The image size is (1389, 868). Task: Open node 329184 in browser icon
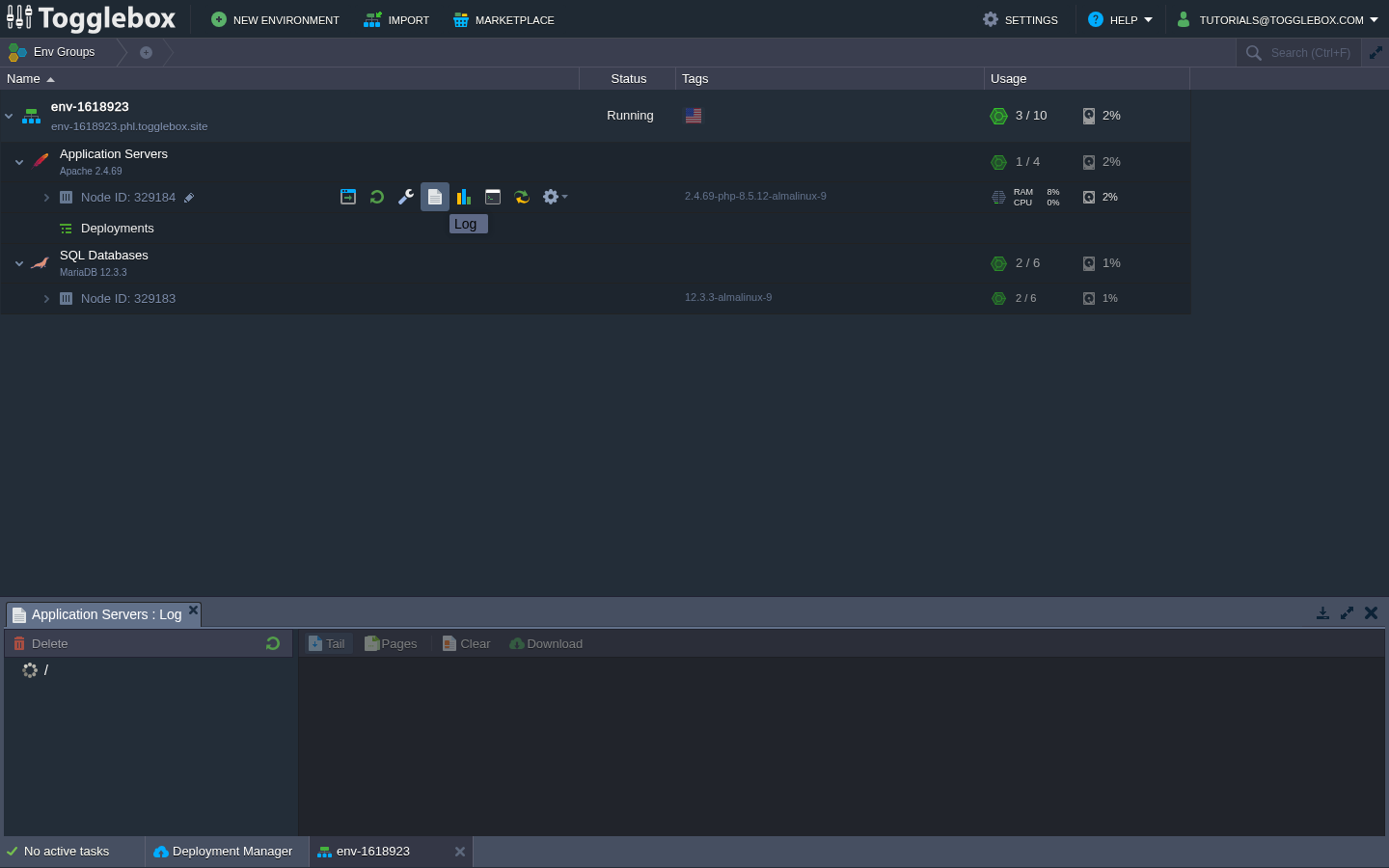[x=348, y=197]
